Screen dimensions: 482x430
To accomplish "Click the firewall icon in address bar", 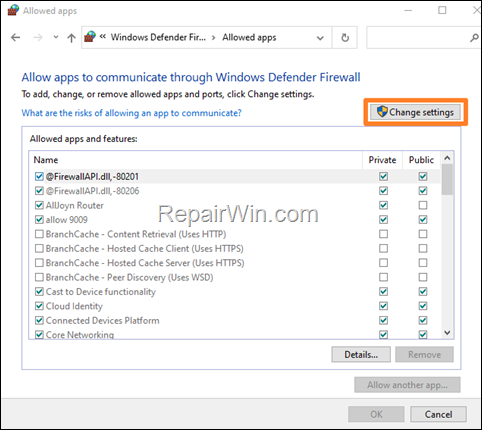I will (x=90, y=37).
